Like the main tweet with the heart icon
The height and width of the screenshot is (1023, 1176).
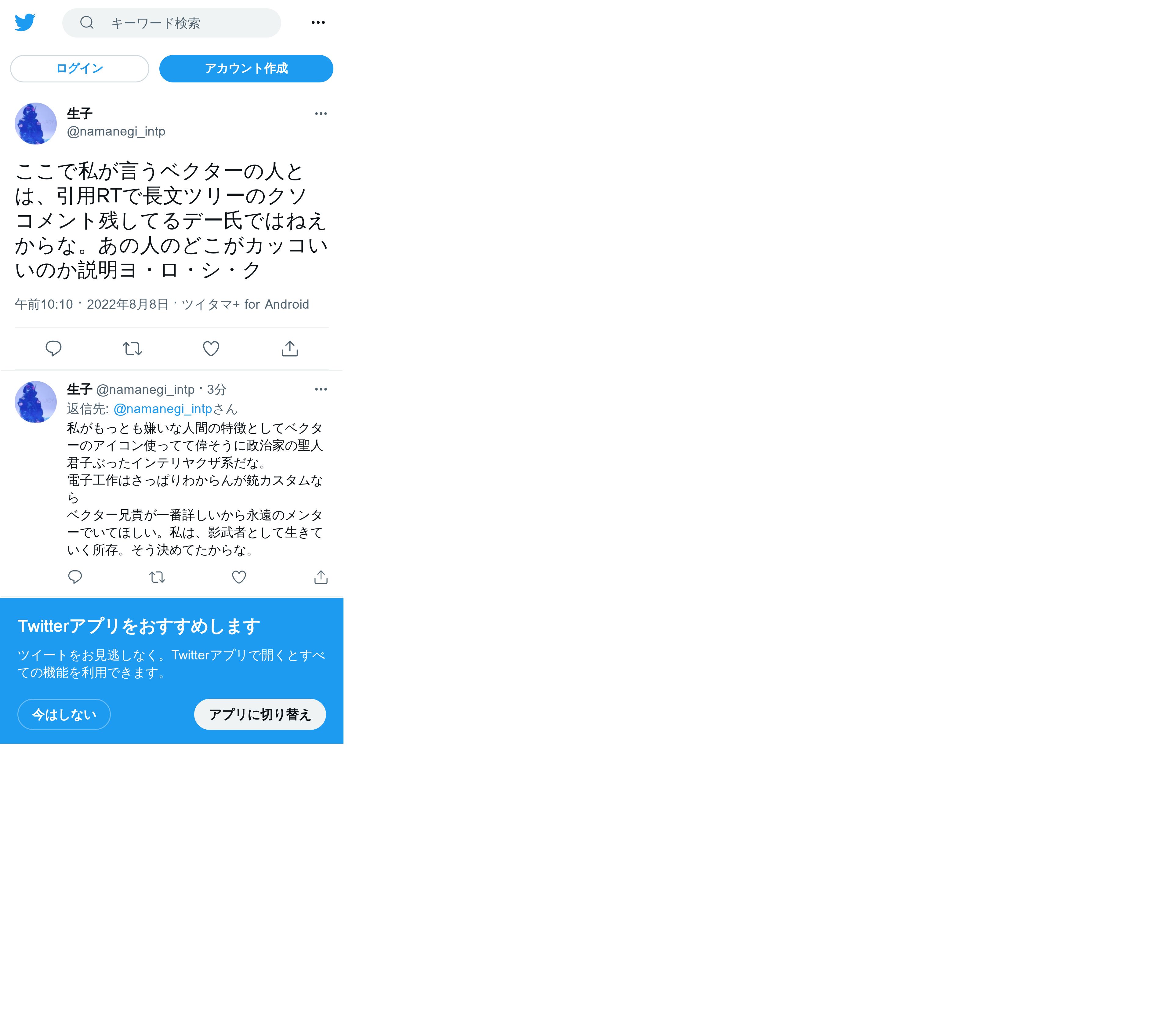click(211, 348)
